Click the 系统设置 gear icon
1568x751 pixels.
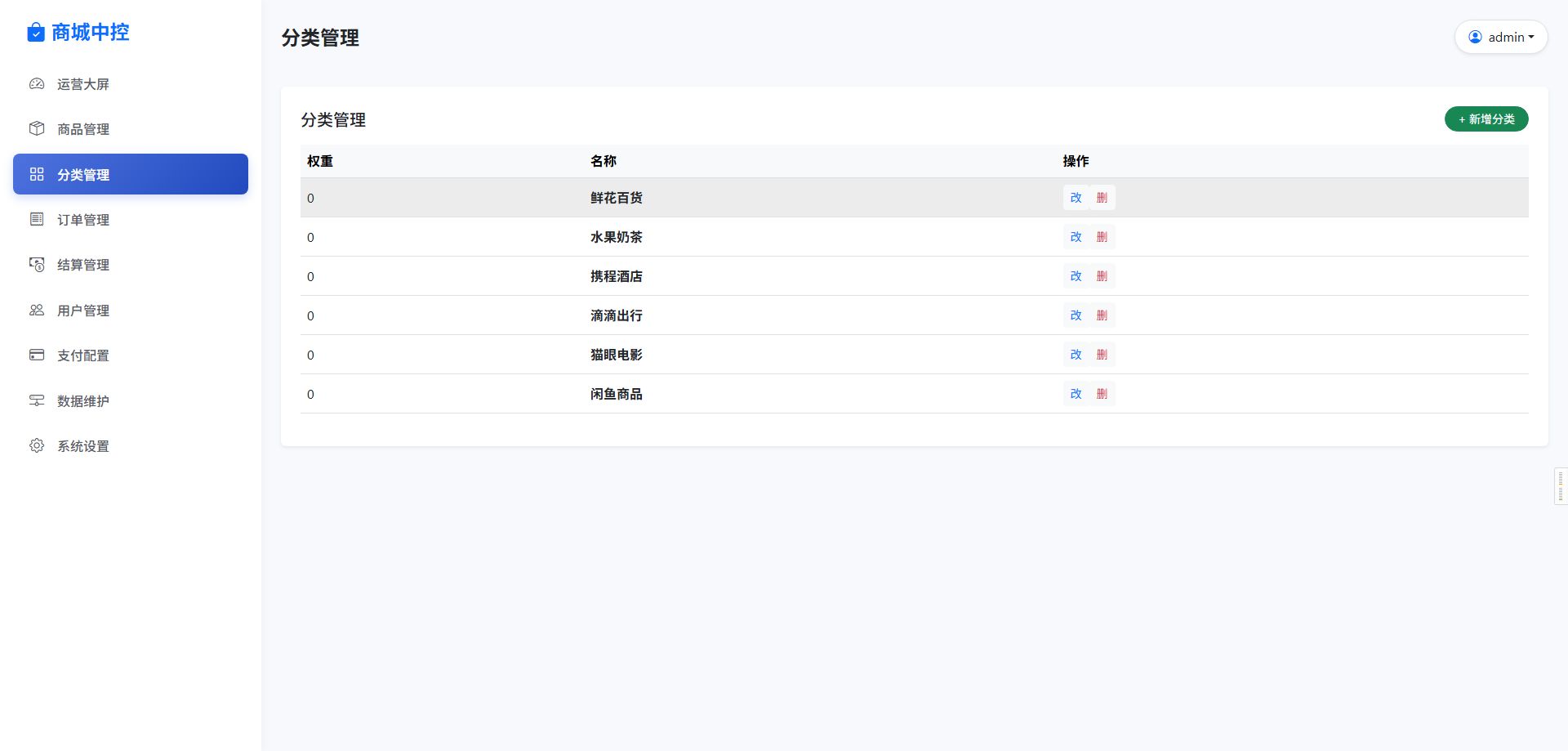[x=37, y=445]
